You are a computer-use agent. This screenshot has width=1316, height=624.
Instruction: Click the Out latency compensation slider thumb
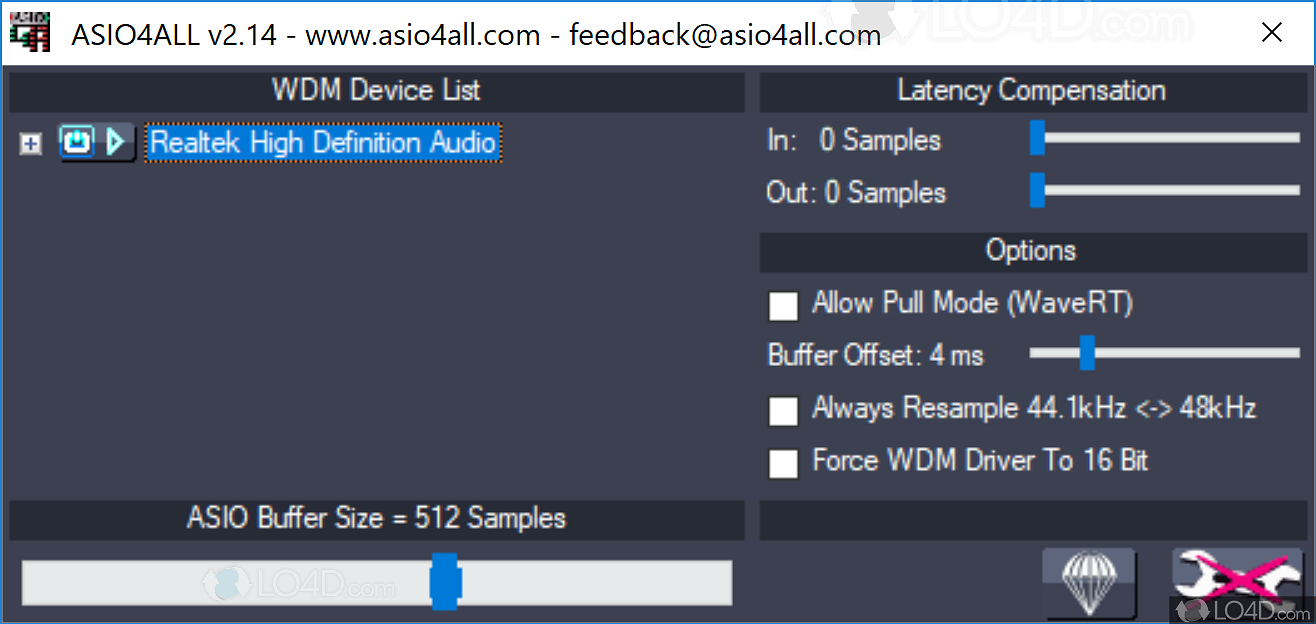[x=1037, y=190]
